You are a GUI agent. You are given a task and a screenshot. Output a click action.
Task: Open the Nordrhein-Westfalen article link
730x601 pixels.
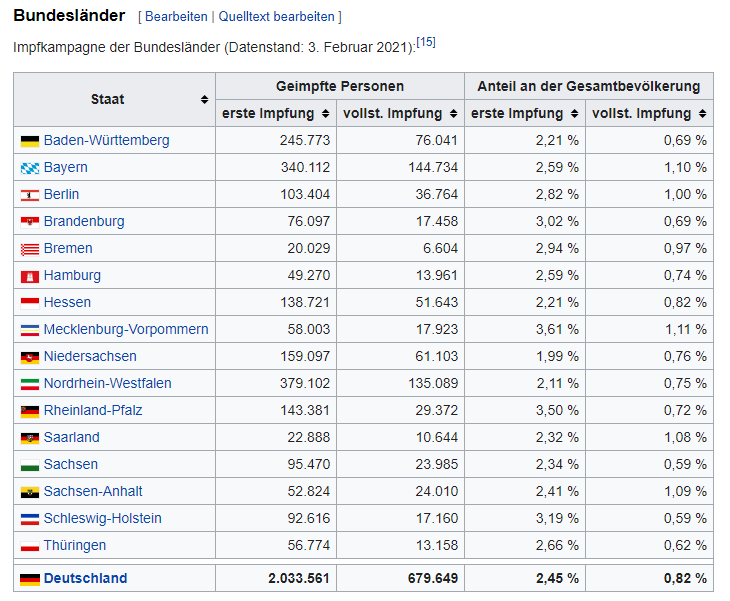107,383
